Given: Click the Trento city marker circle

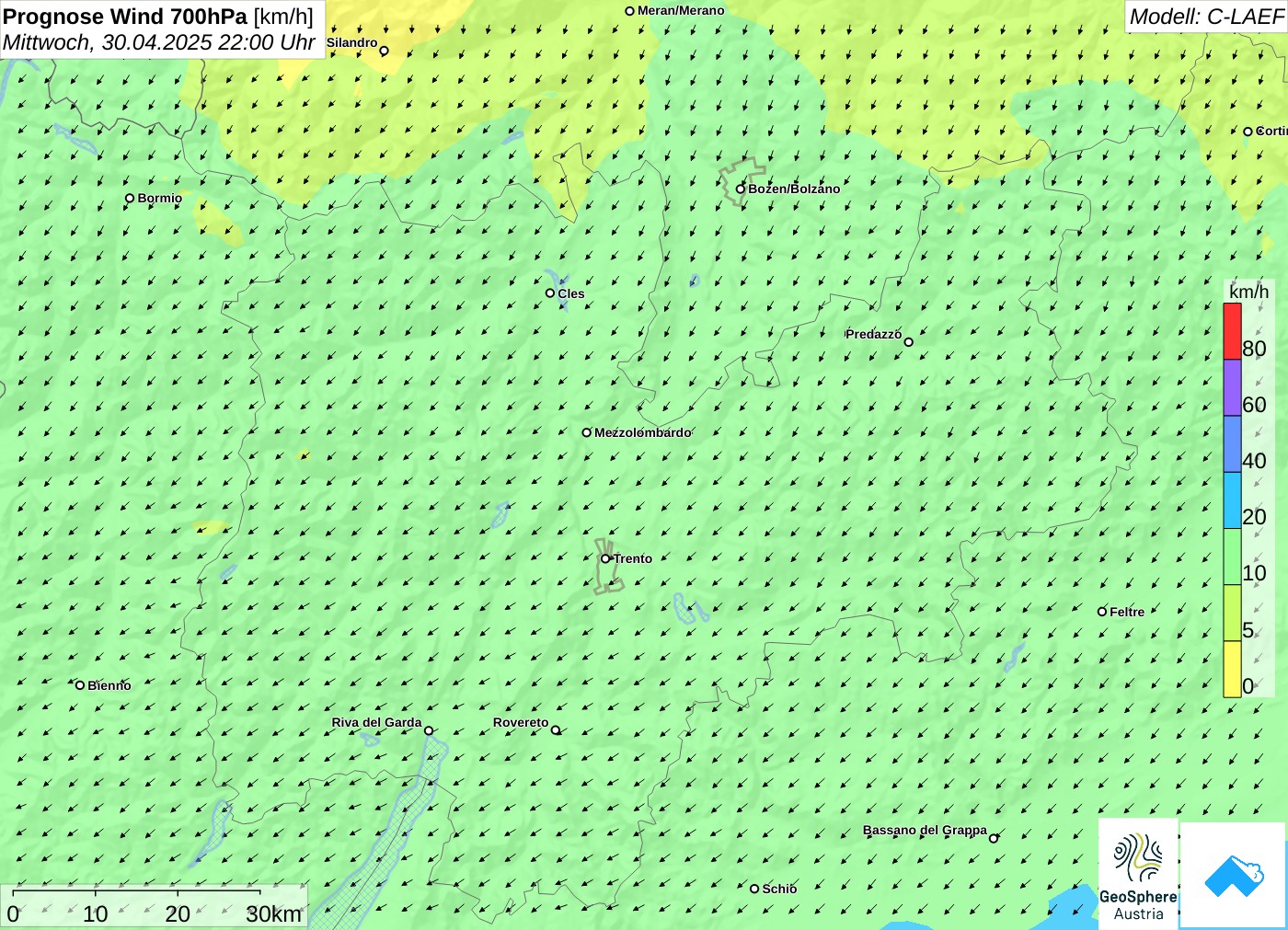Looking at the screenshot, I should 605,558.
